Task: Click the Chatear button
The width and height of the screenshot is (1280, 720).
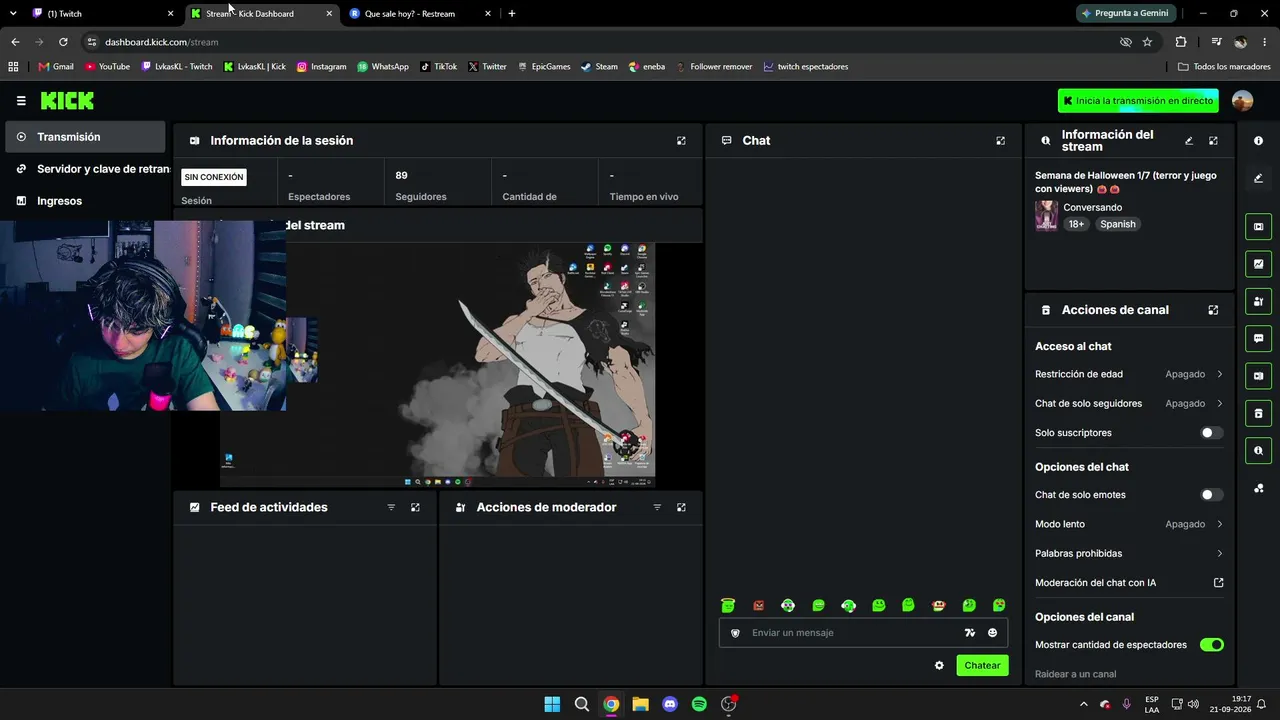Action: tap(982, 666)
